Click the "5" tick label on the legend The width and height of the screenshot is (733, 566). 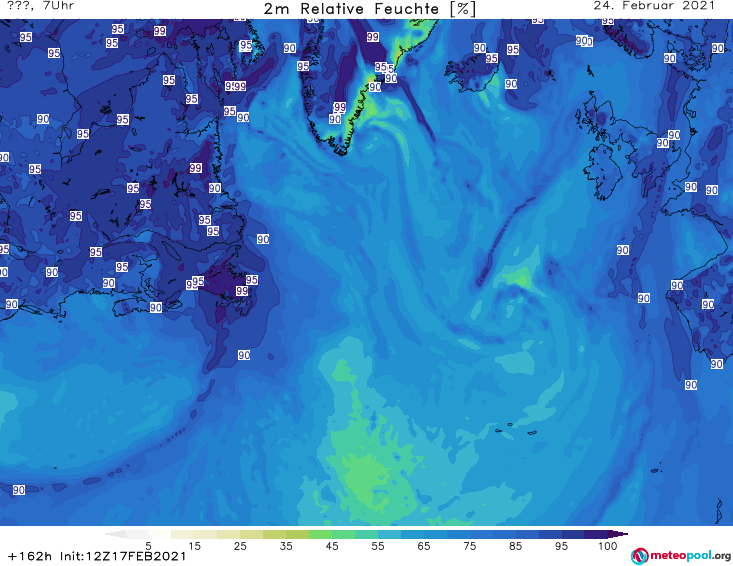[x=148, y=546]
